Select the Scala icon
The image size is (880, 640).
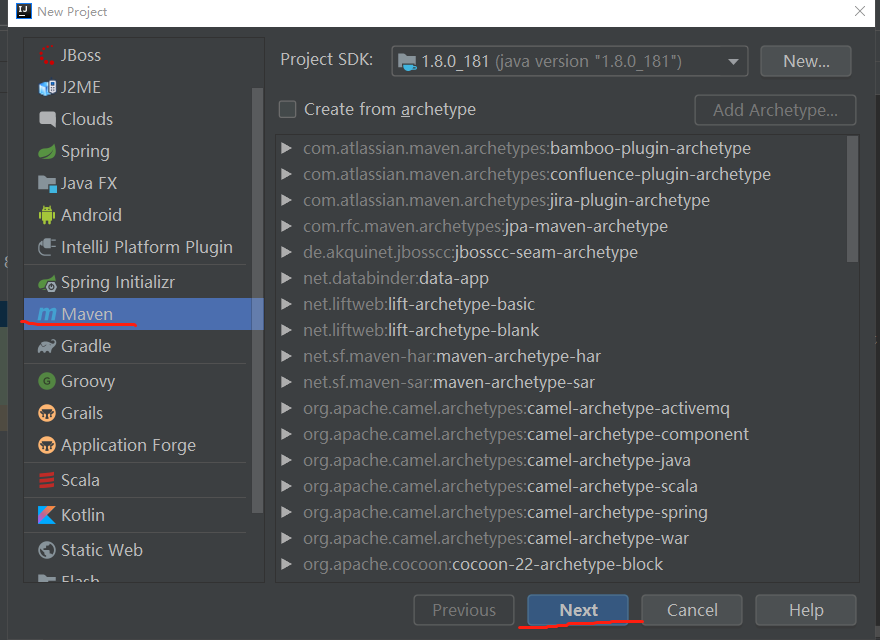click(47, 480)
